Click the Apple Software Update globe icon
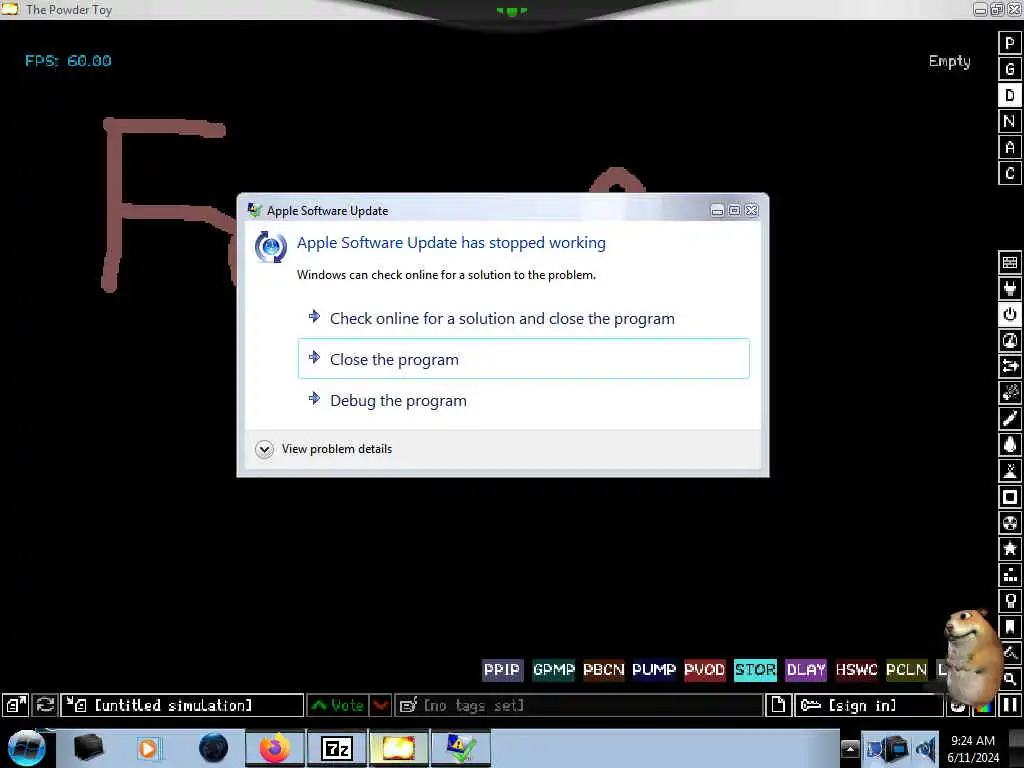 [270, 247]
